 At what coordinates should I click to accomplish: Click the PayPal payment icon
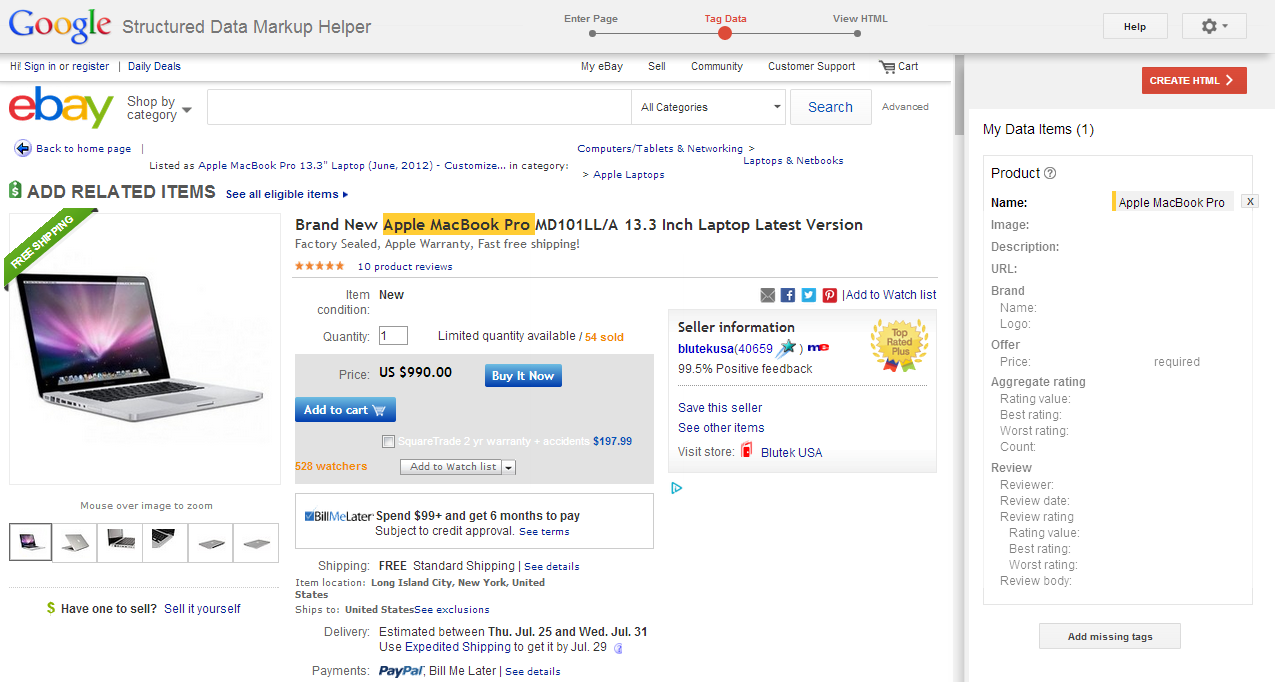tap(400, 671)
